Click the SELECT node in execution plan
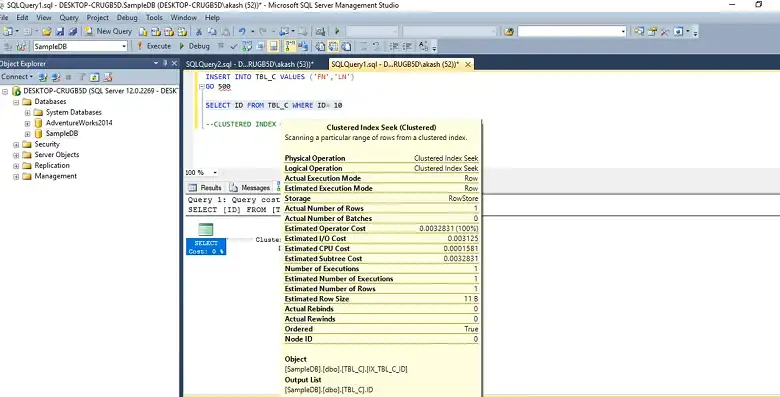This screenshot has height=397, width=780. [206, 238]
